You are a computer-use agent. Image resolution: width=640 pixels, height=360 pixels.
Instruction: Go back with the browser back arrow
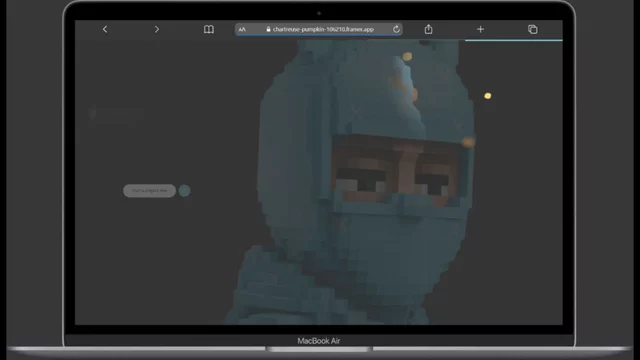coord(105,29)
